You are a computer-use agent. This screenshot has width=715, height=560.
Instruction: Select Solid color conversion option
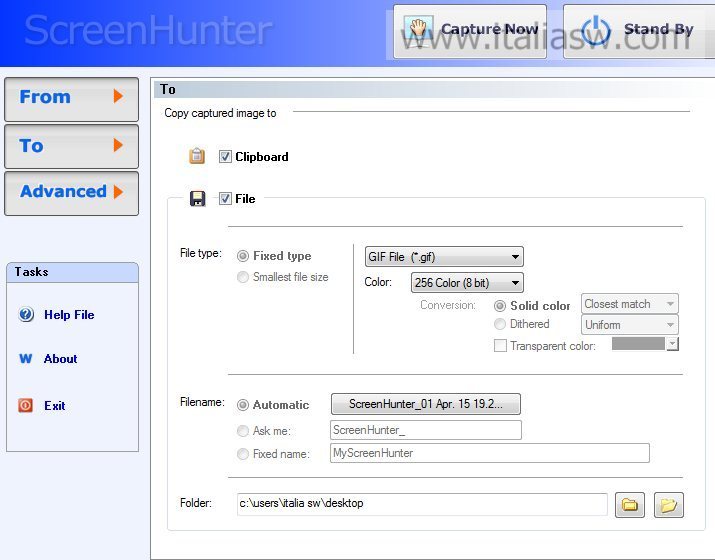click(500, 306)
